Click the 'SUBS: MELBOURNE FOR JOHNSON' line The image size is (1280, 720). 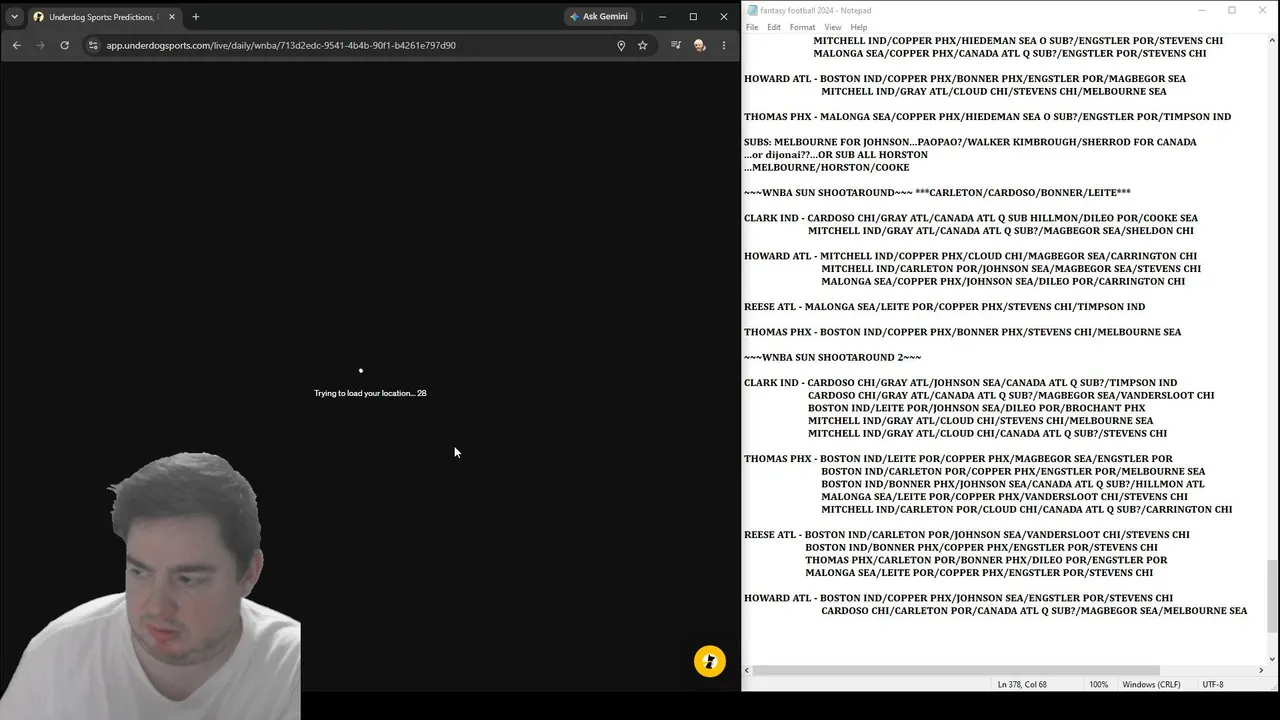(x=970, y=142)
